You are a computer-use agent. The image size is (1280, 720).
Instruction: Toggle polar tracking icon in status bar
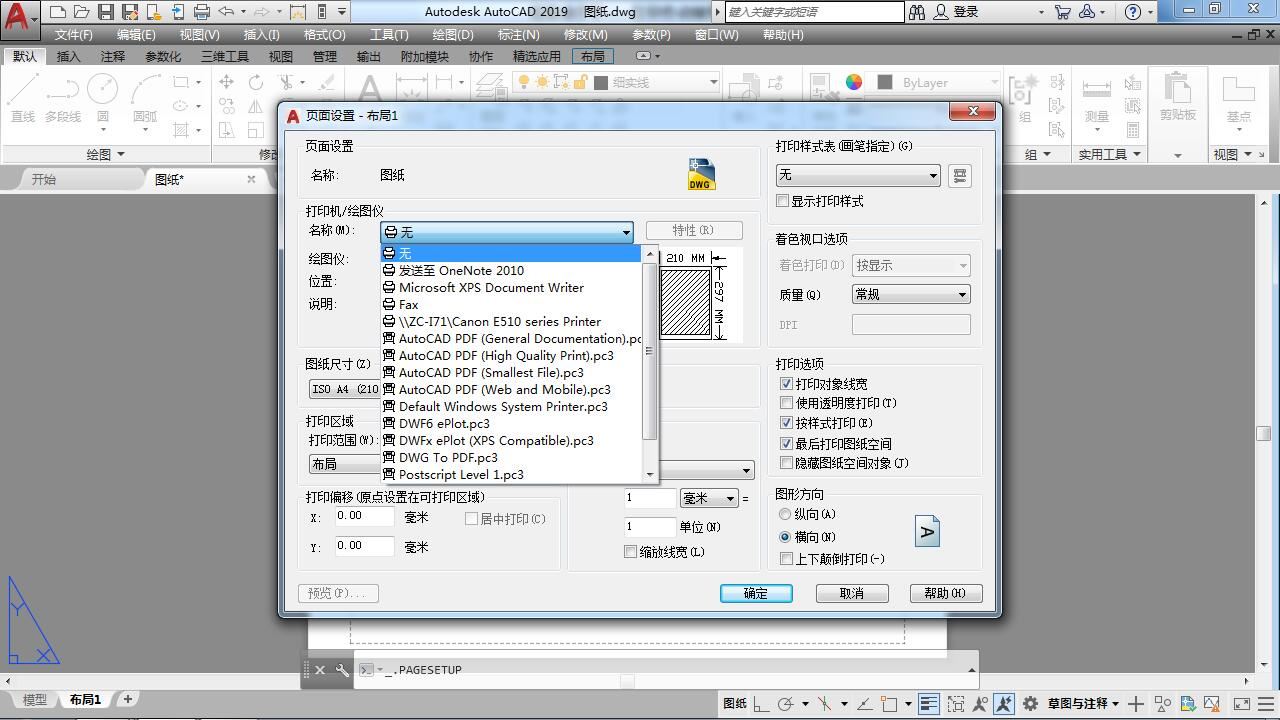pyautogui.click(x=786, y=703)
